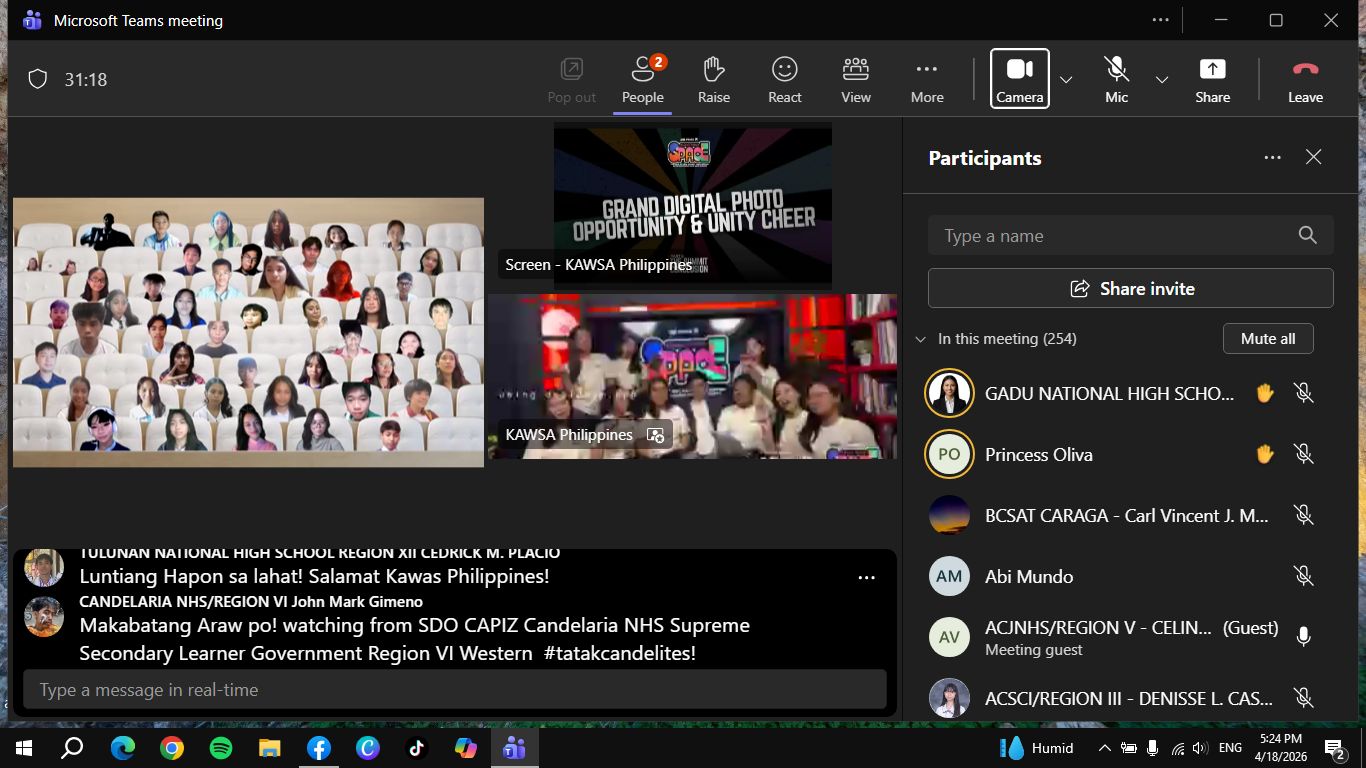Click the Share invite button
This screenshot has width=1366, height=768.
pos(1130,288)
